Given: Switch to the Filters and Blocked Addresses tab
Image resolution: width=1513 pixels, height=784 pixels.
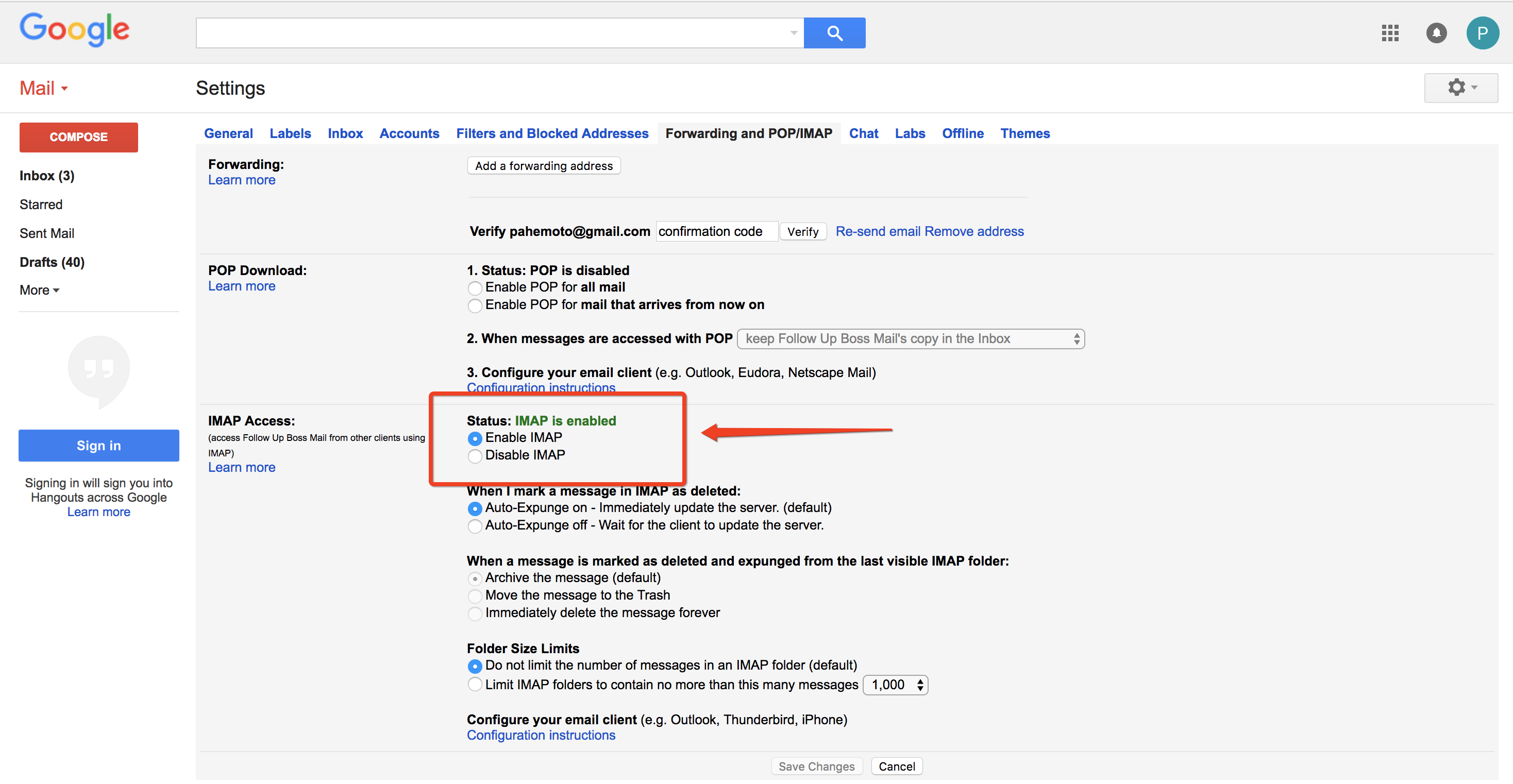Looking at the screenshot, I should click(x=552, y=133).
